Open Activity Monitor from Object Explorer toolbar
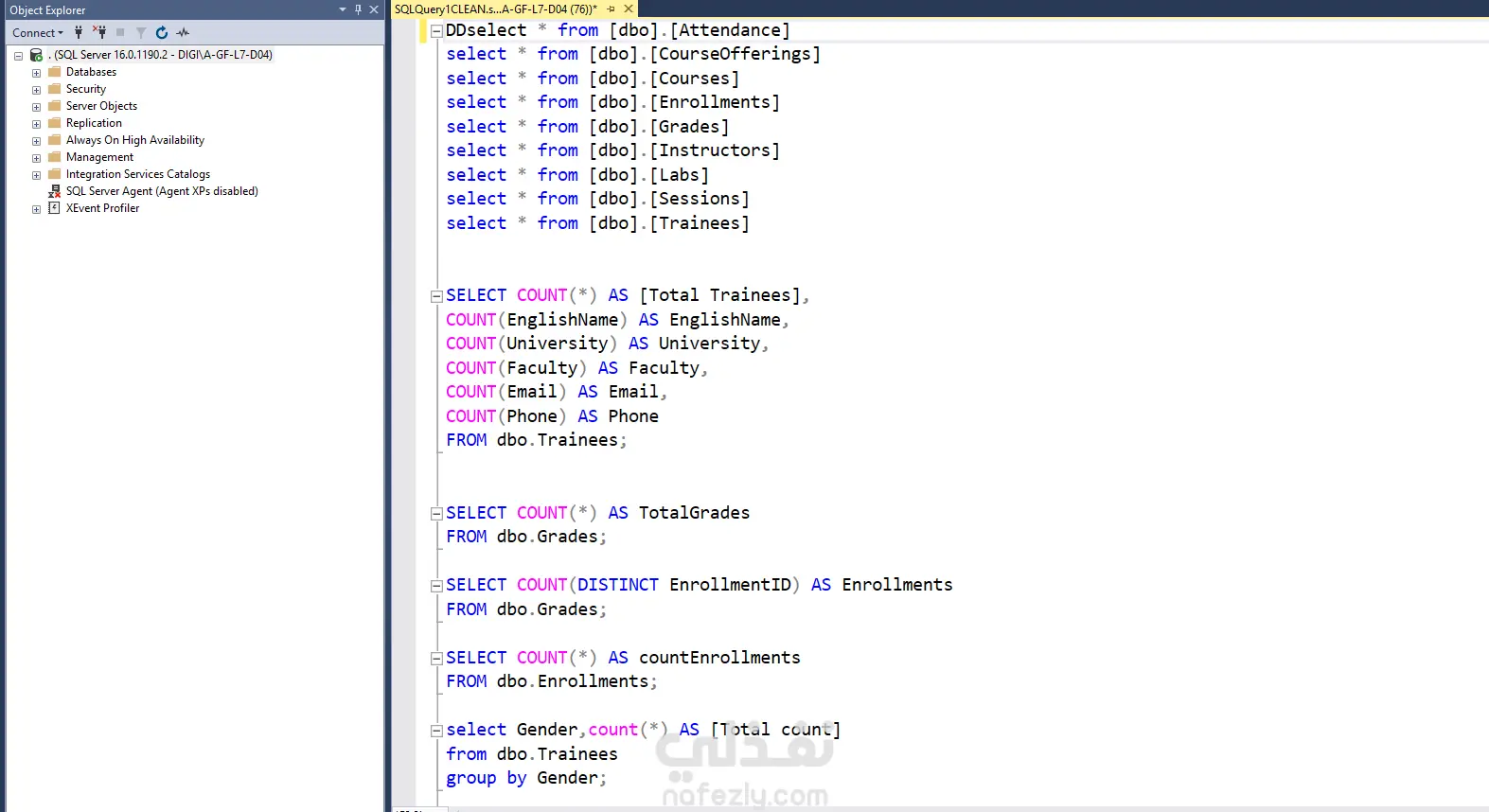The height and width of the screenshot is (812, 1489). pos(183,32)
